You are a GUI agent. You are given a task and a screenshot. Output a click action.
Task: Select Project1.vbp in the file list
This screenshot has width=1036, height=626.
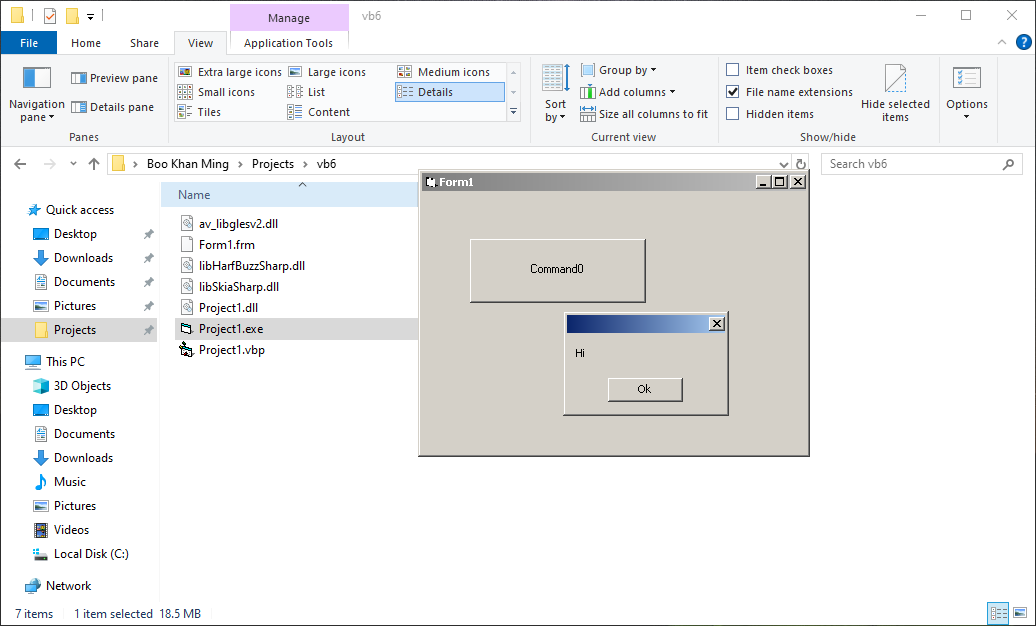[231, 350]
